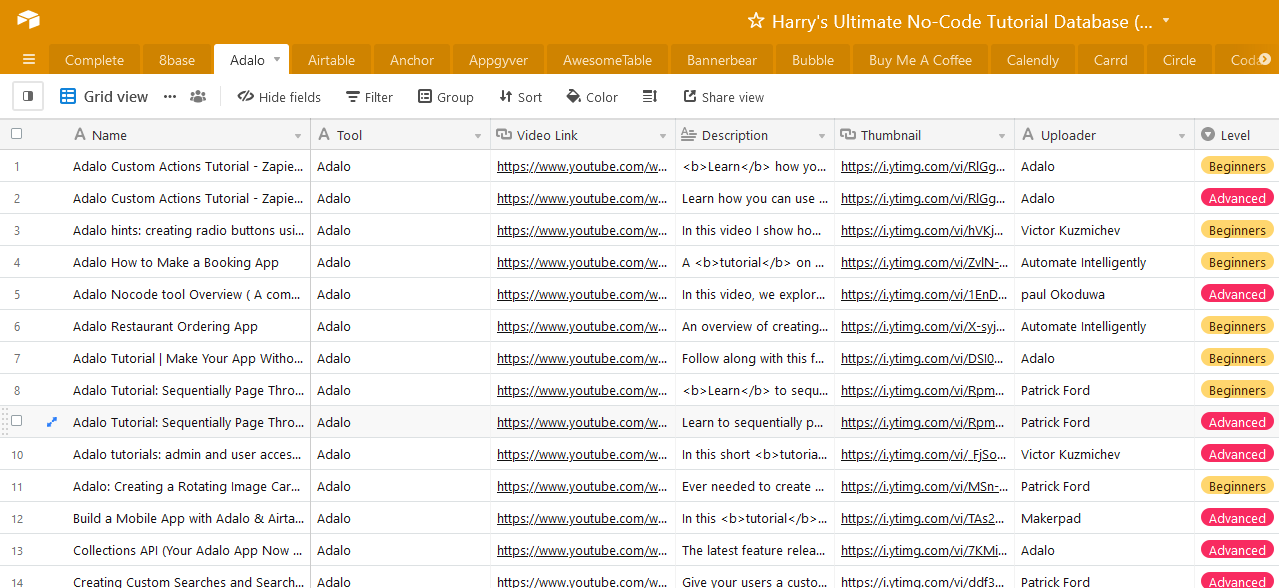Tick the checkbox for row 9
The height and width of the screenshot is (588, 1279).
click(17, 421)
